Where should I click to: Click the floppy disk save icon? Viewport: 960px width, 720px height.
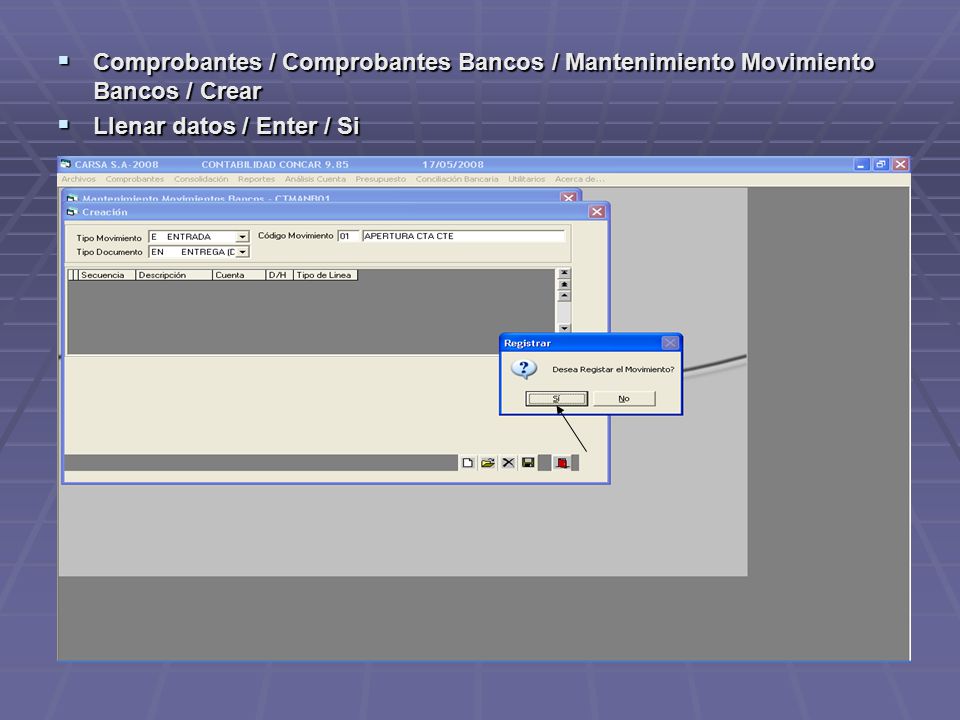tap(528, 463)
